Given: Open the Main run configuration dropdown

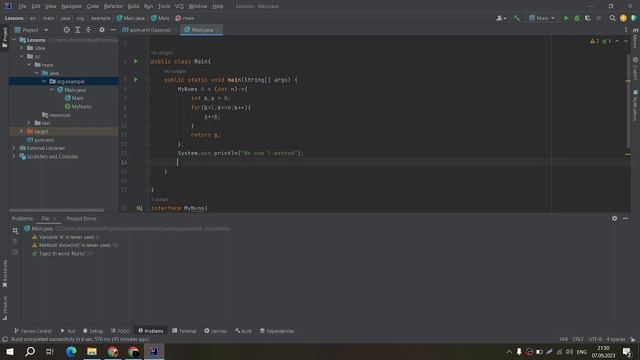Looking at the screenshot, I should pyautogui.click(x=542, y=18).
